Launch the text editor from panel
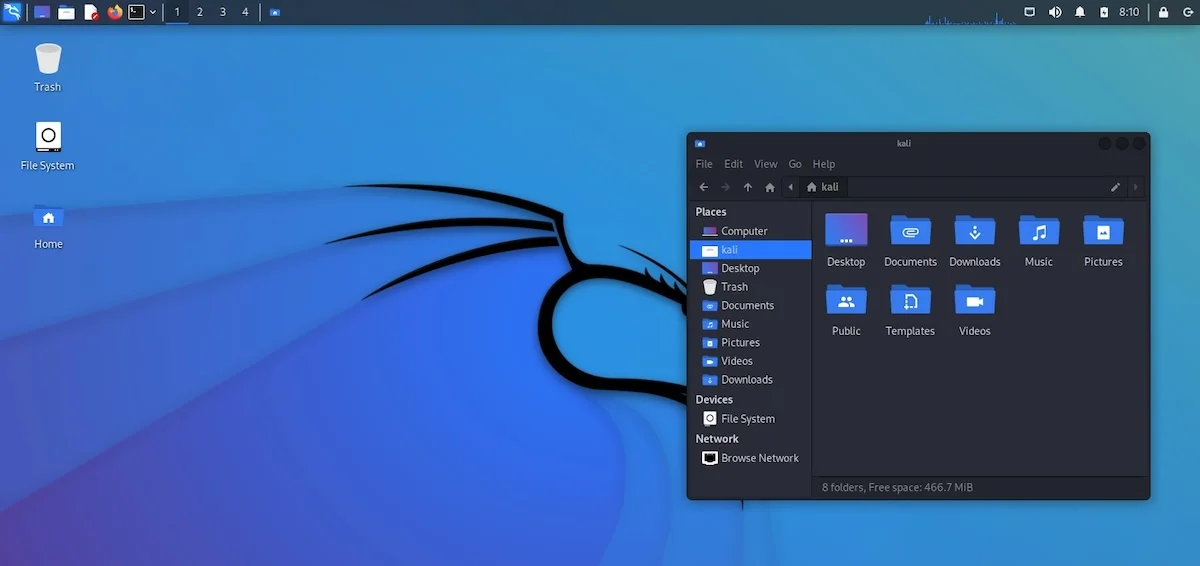This screenshot has height=566, width=1200. 91,12
